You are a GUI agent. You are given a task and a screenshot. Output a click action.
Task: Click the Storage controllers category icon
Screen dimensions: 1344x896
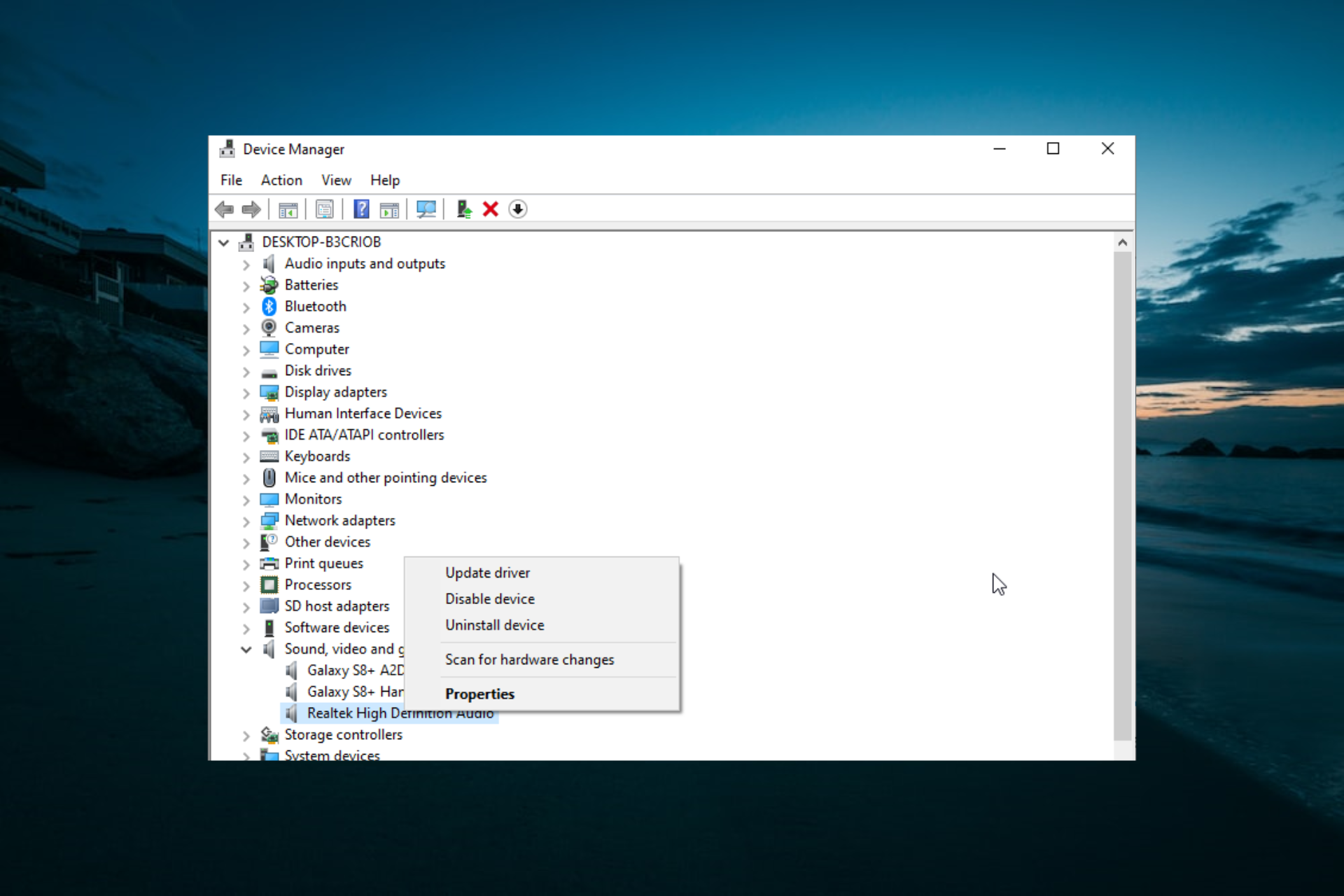269,735
